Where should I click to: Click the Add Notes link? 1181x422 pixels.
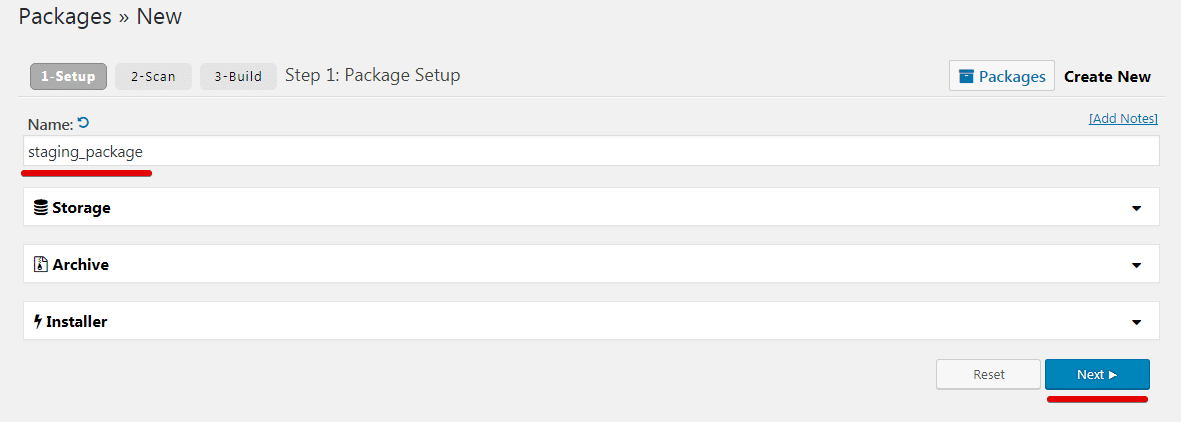coord(1123,119)
